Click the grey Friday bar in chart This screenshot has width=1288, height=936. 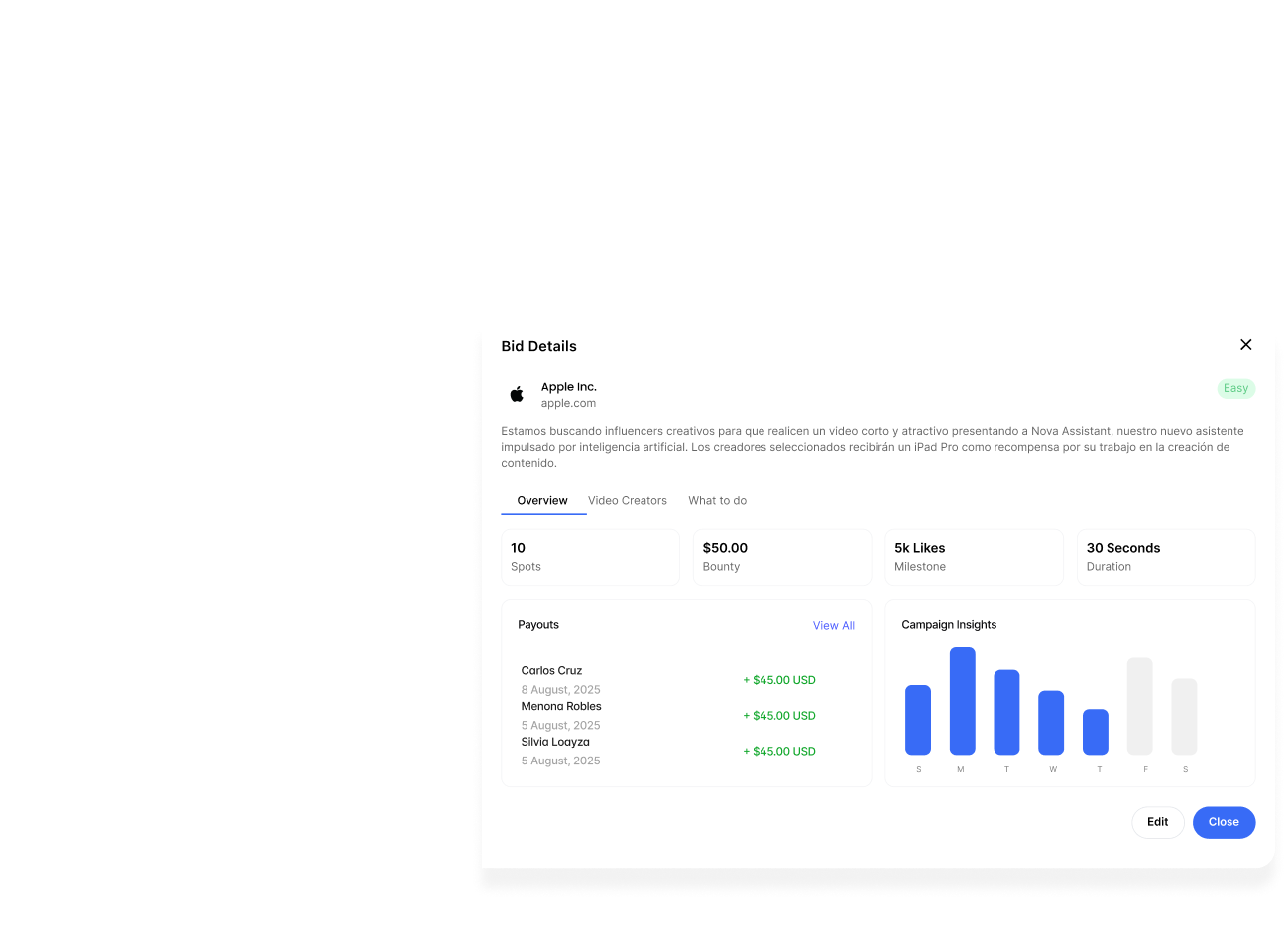tap(1139, 706)
